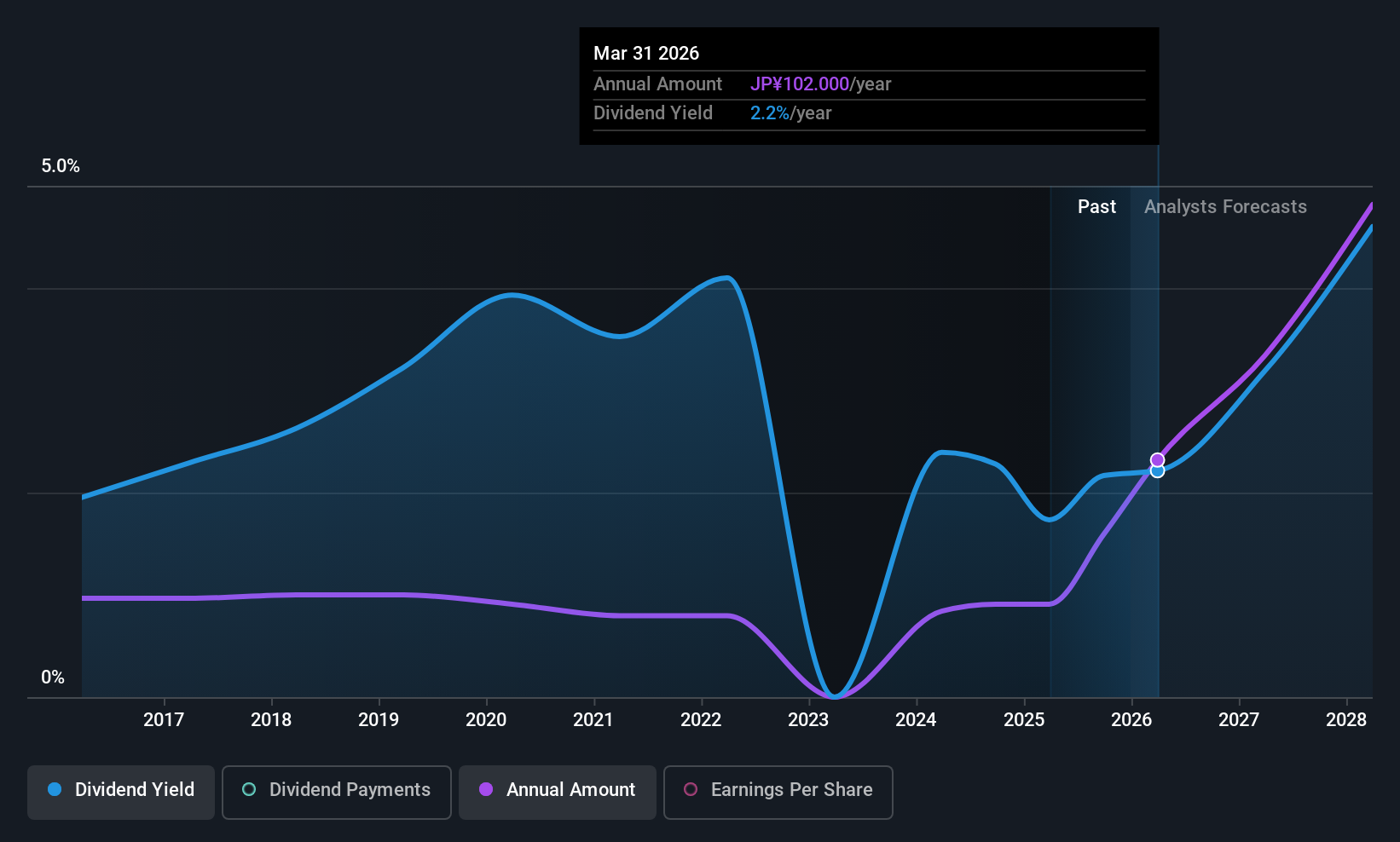Click the Past region label
The width and height of the screenshot is (1400, 842).
click(x=1096, y=206)
